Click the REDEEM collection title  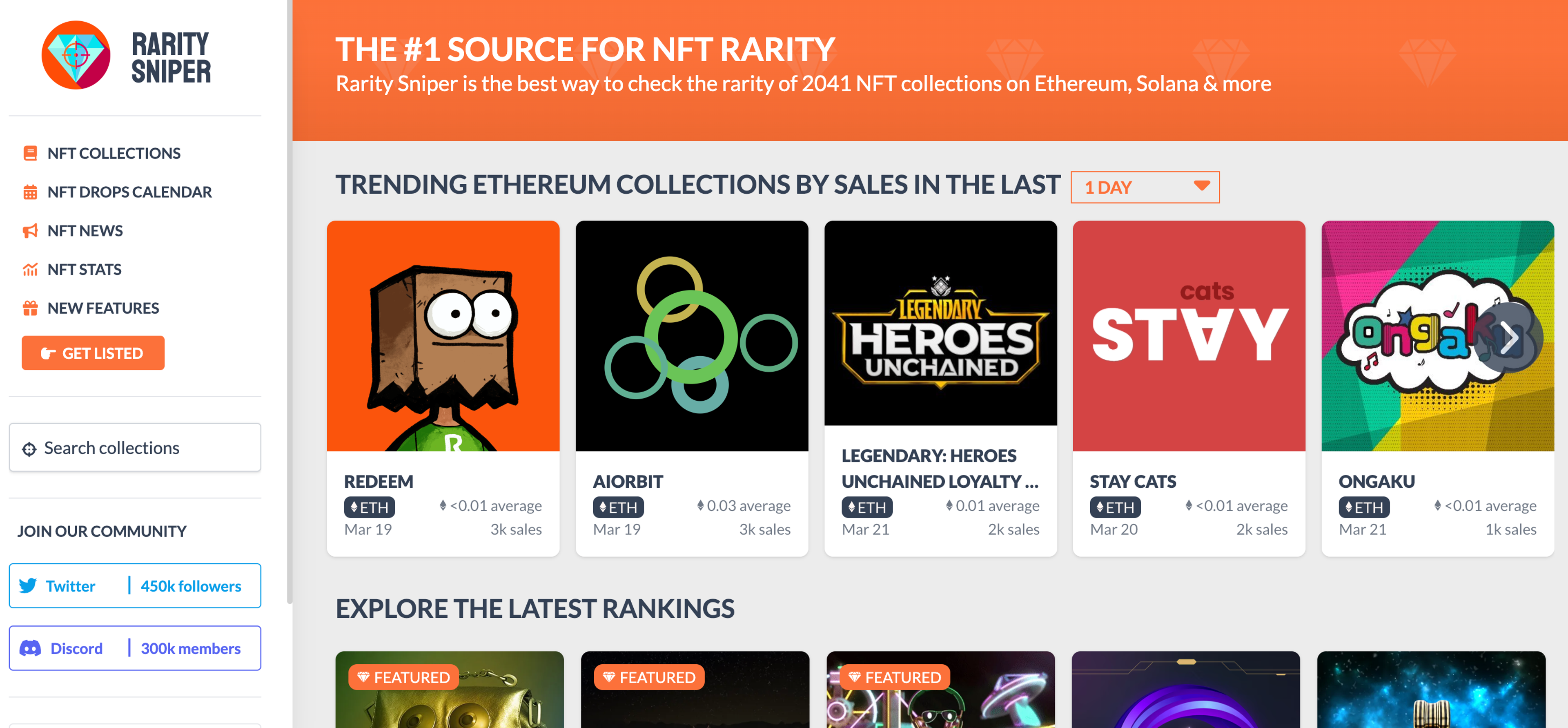[x=379, y=482]
